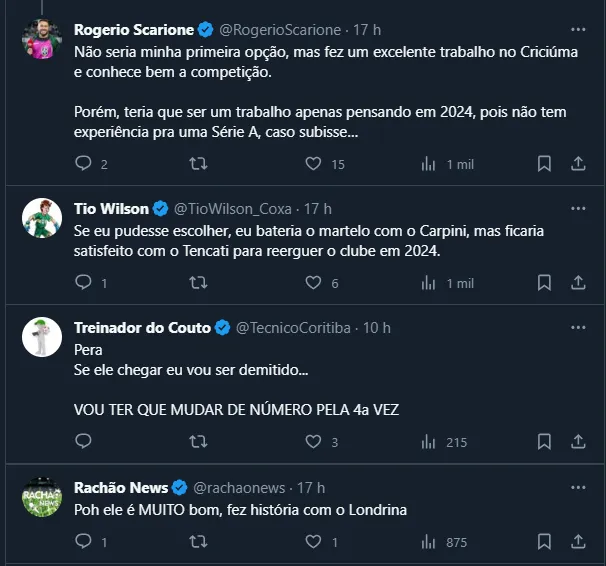The image size is (606, 566).
Task: Open the @rachaonews handle link
Action: pos(238,487)
